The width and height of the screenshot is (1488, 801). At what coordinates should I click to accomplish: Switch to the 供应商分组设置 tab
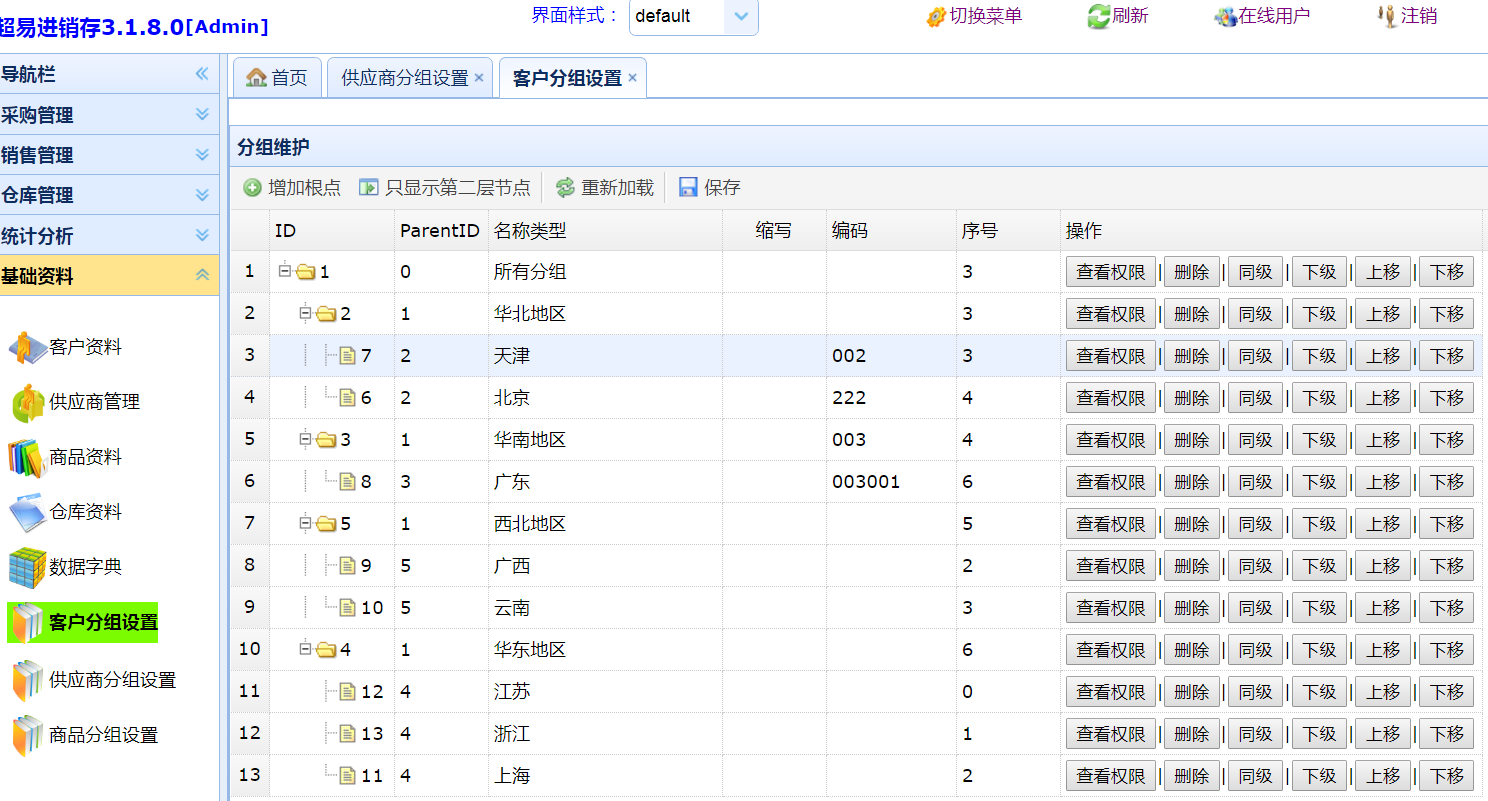(404, 78)
